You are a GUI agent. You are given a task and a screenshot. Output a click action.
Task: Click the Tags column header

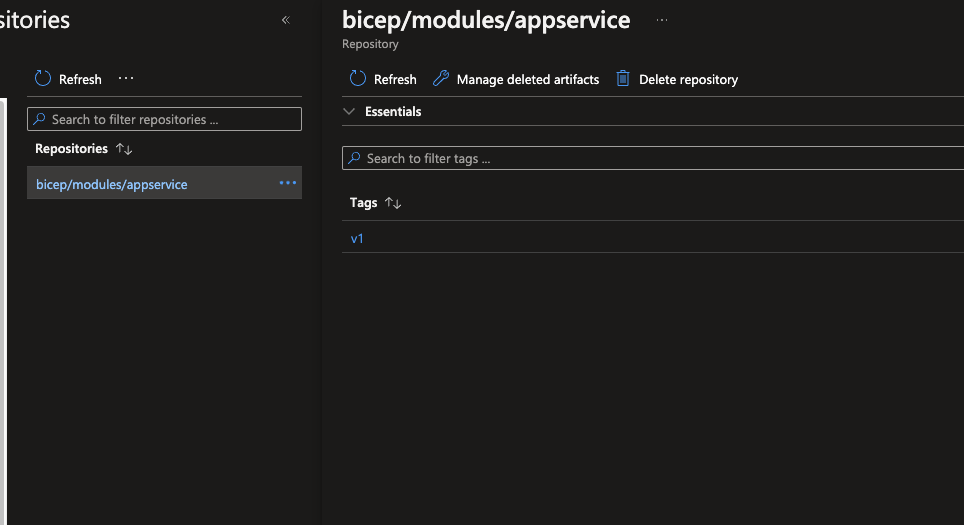point(363,203)
